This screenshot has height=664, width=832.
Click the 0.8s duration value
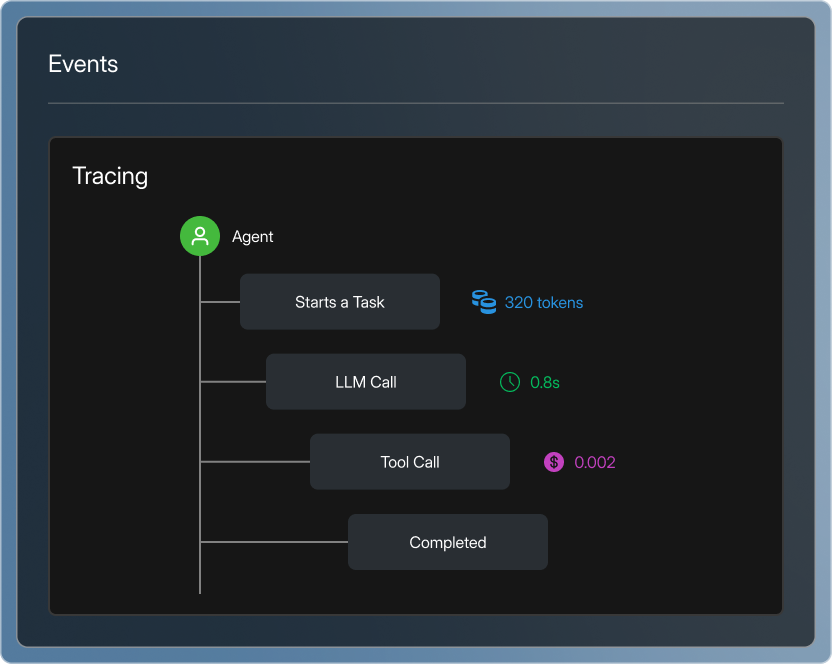click(x=545, y=383)
